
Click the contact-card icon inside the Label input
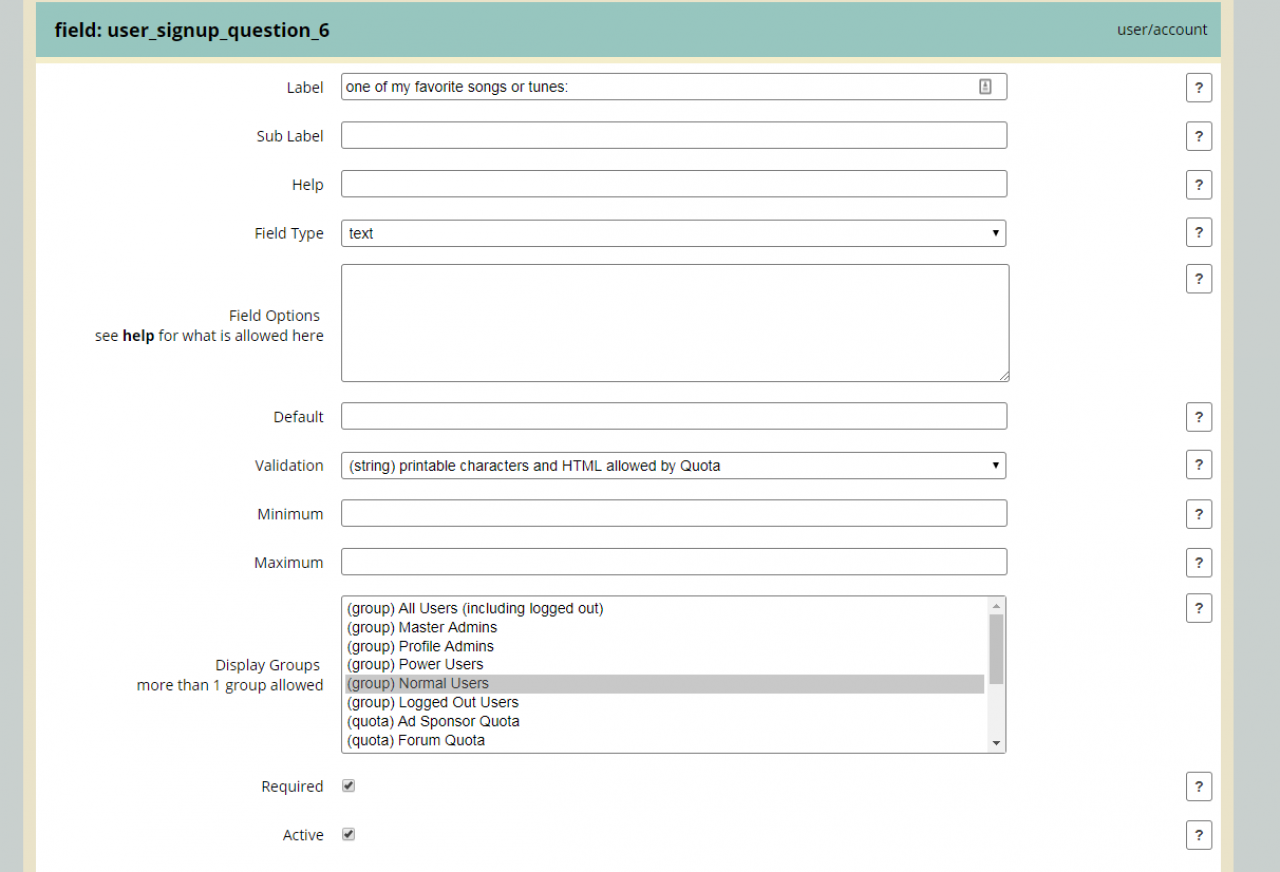985,87
